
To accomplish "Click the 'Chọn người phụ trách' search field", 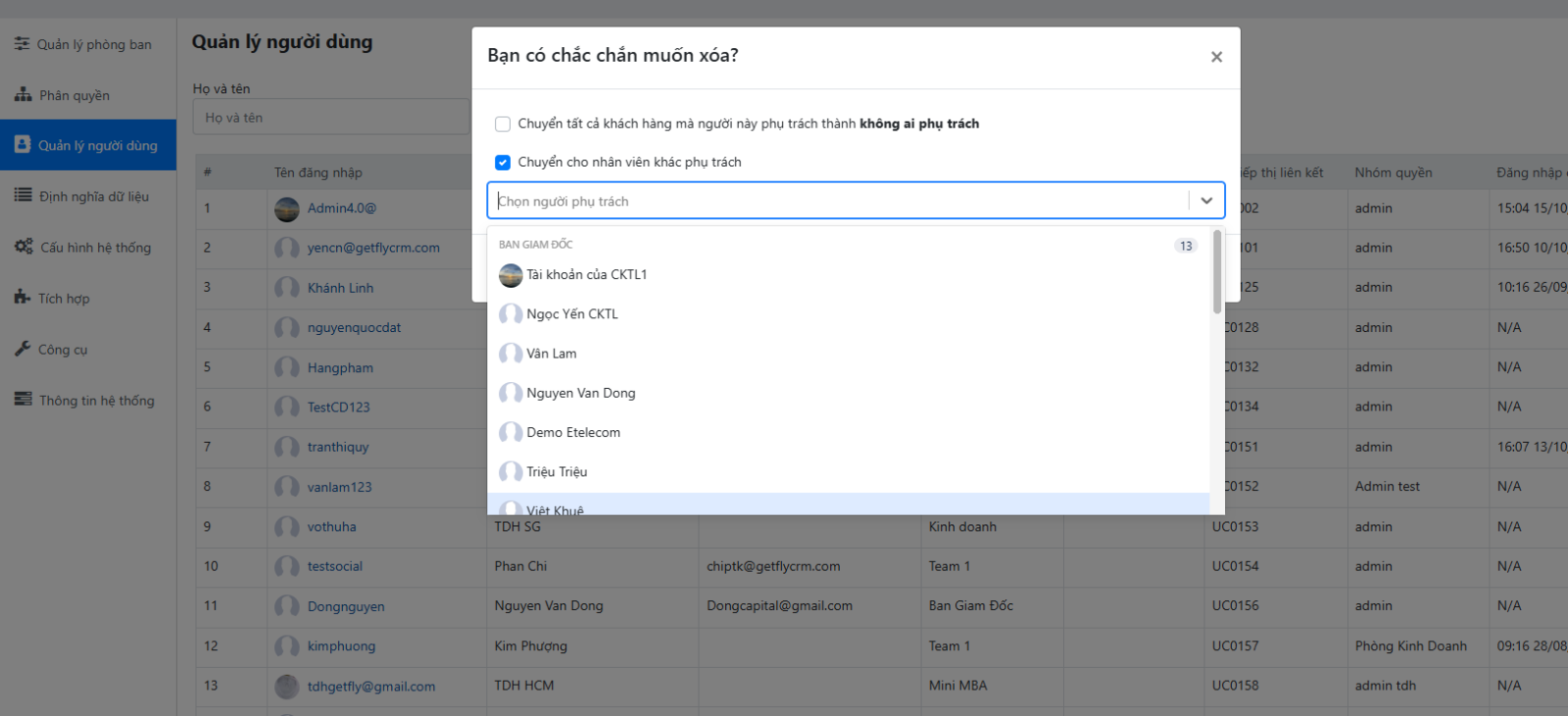I will point(838,201).
